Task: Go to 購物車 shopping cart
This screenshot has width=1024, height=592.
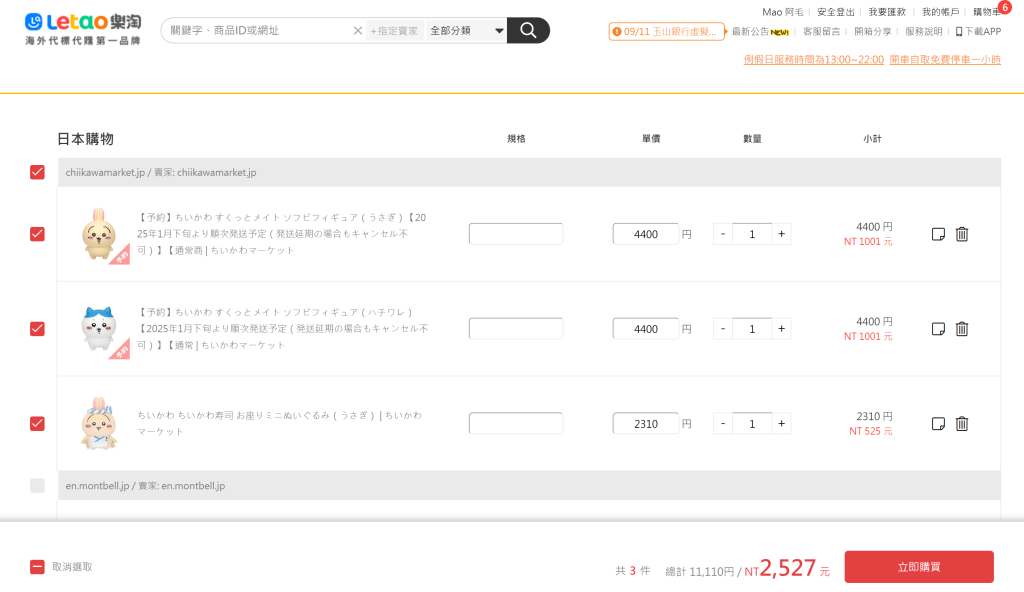Action: pos(986,12)
